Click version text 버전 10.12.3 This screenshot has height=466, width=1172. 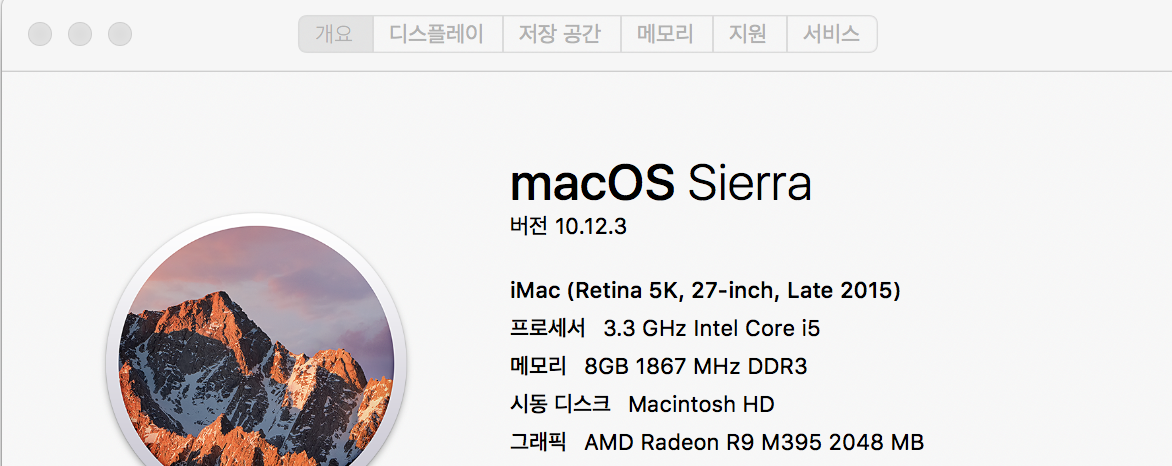[568, 227]
